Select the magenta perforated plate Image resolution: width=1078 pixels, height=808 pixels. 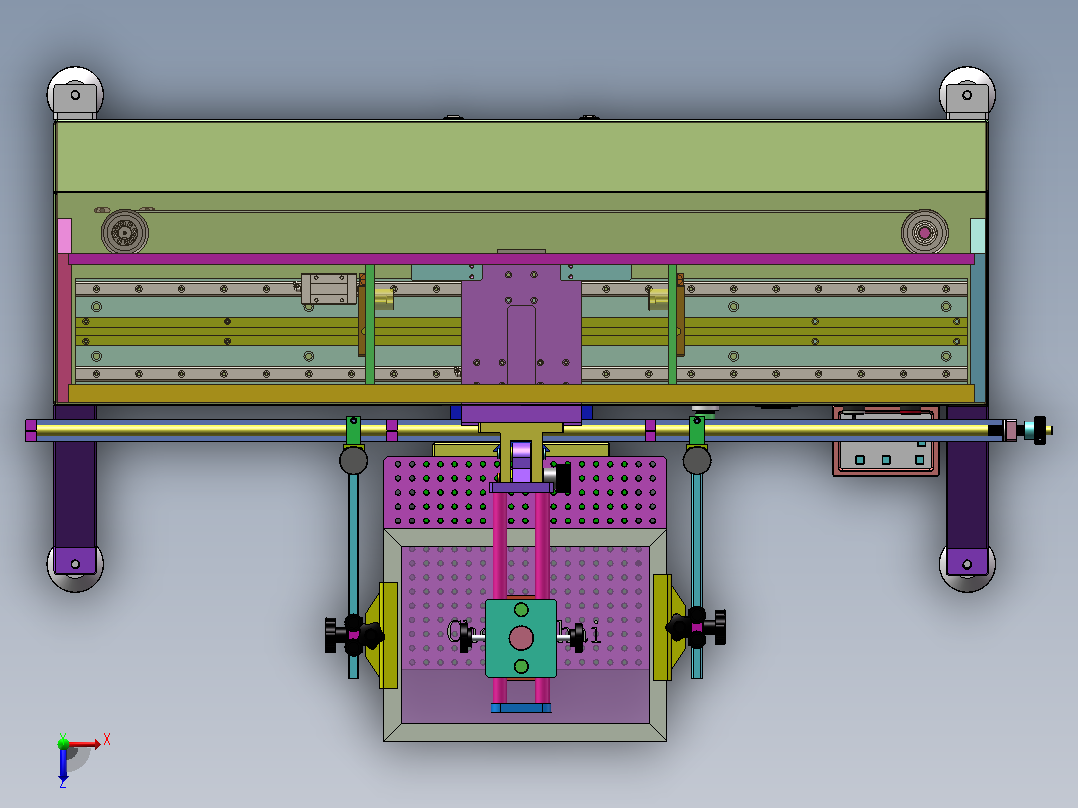click(525, 492)
